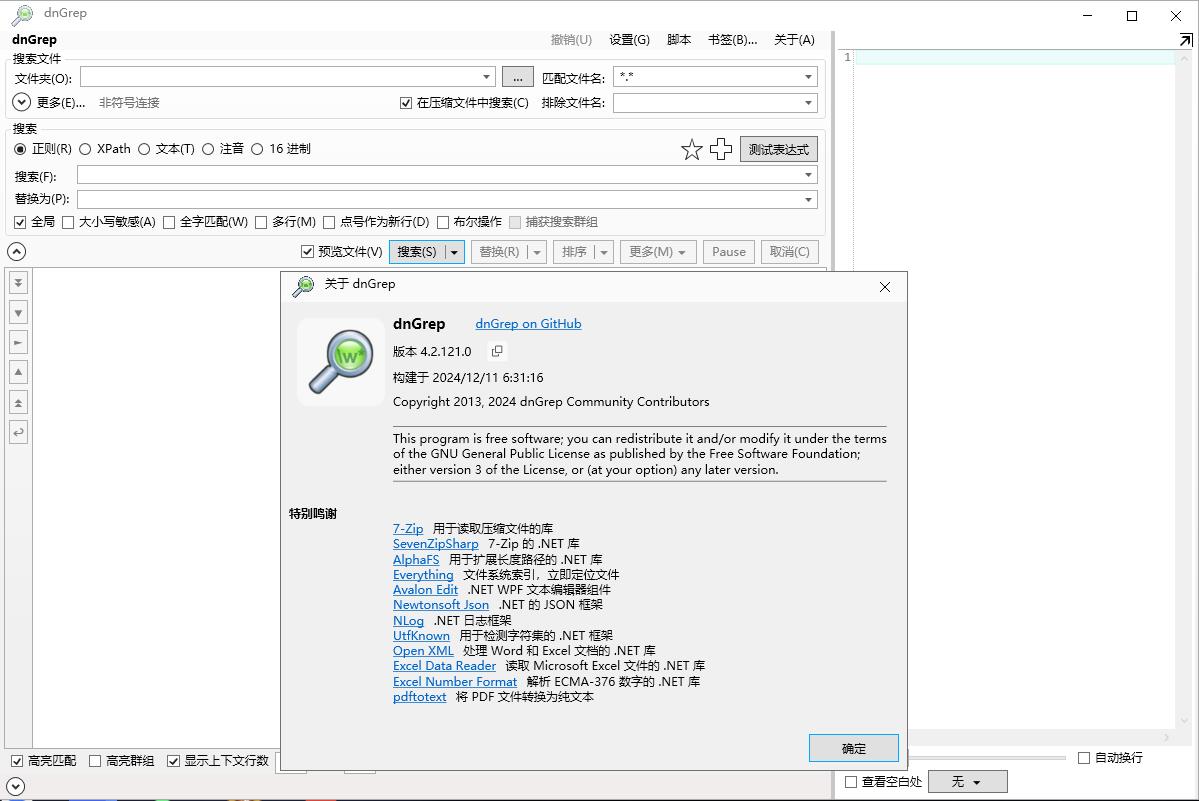Open the 设置(G) menu
The width and height of the screenshot is (1199, 801).
coord(629,40)
